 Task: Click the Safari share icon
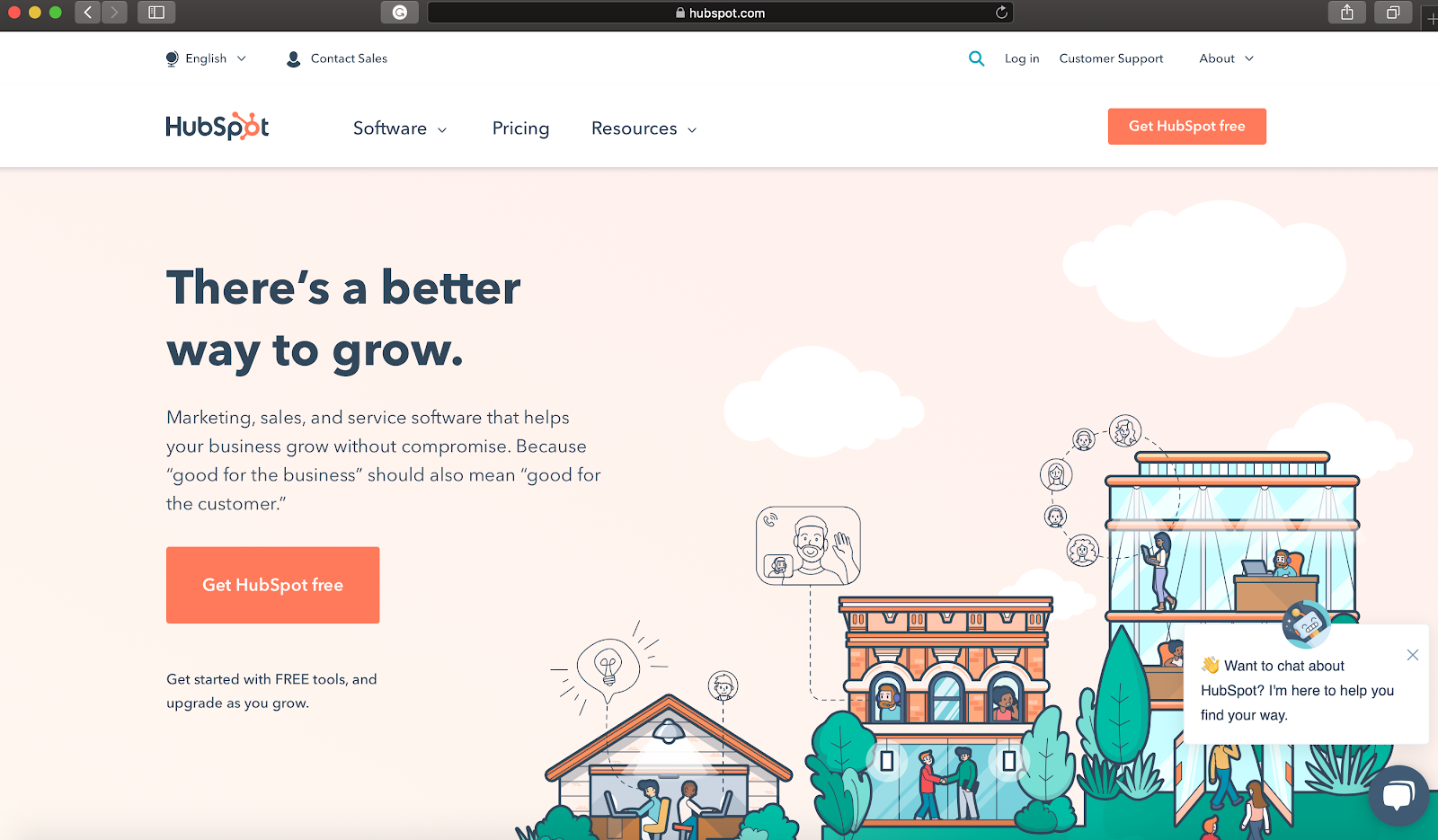1346,13
